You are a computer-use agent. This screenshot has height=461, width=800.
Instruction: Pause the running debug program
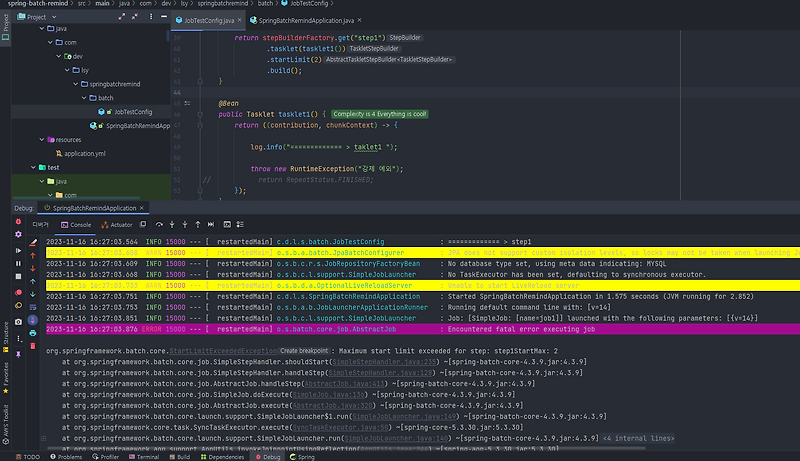click(18, 264)
